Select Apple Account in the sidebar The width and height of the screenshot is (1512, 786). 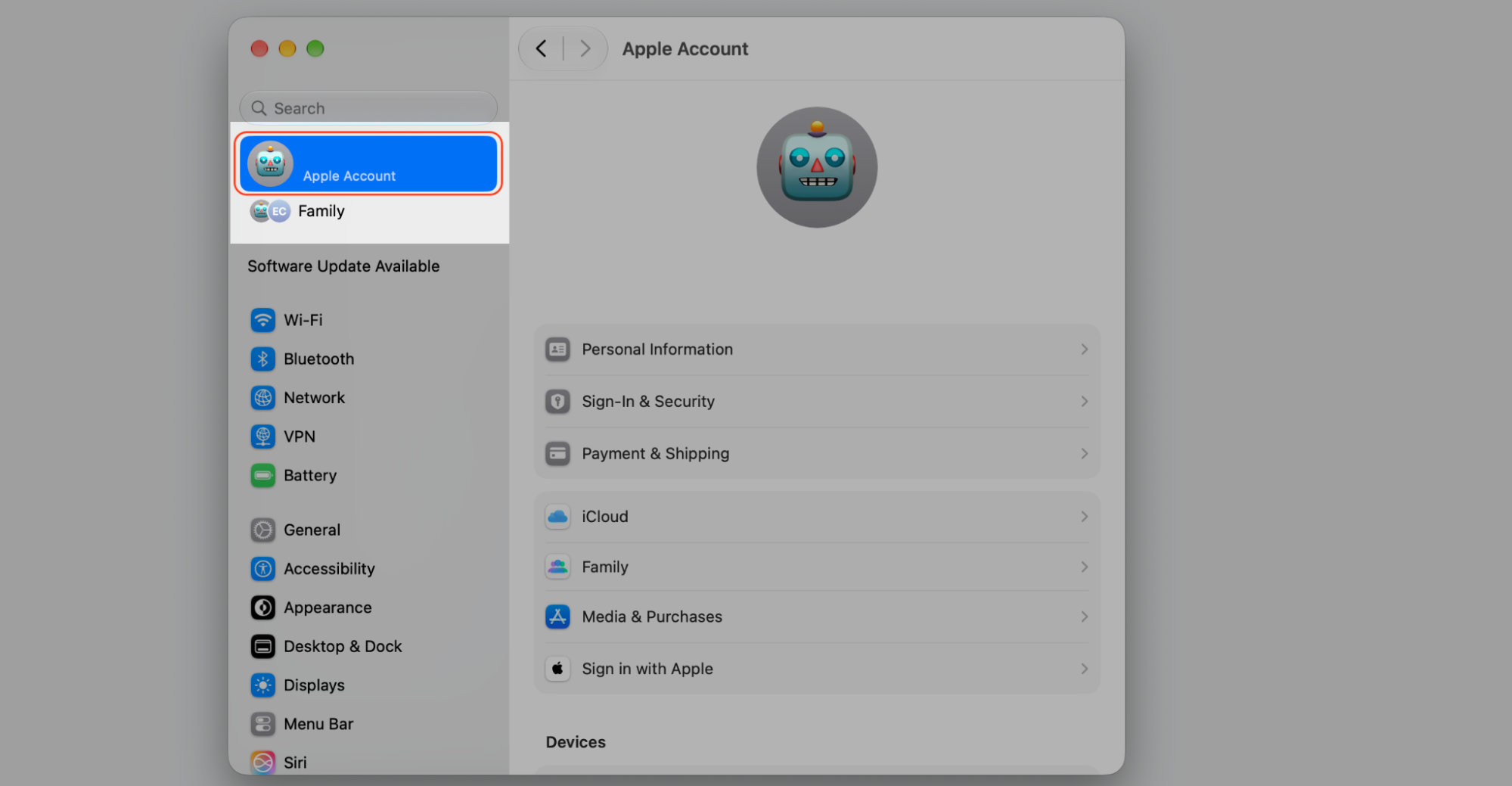[368, 163]
